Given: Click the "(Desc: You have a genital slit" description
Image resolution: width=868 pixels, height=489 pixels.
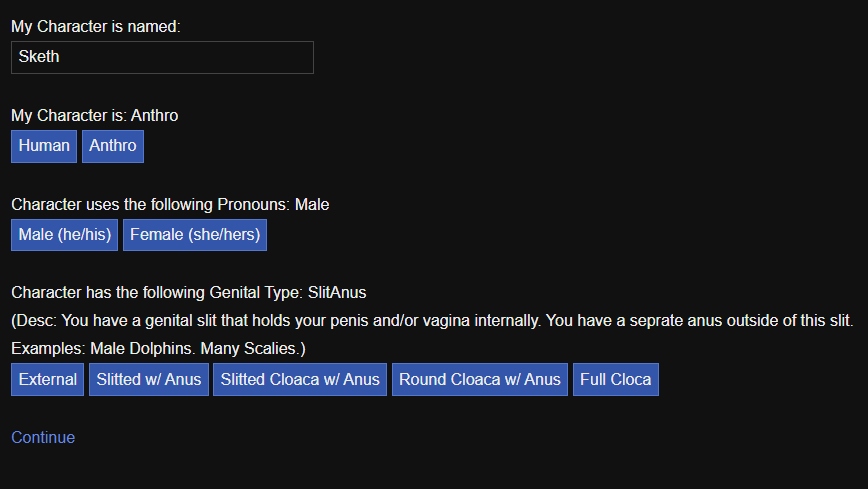Looking at the screenshot, I should 431,321.
